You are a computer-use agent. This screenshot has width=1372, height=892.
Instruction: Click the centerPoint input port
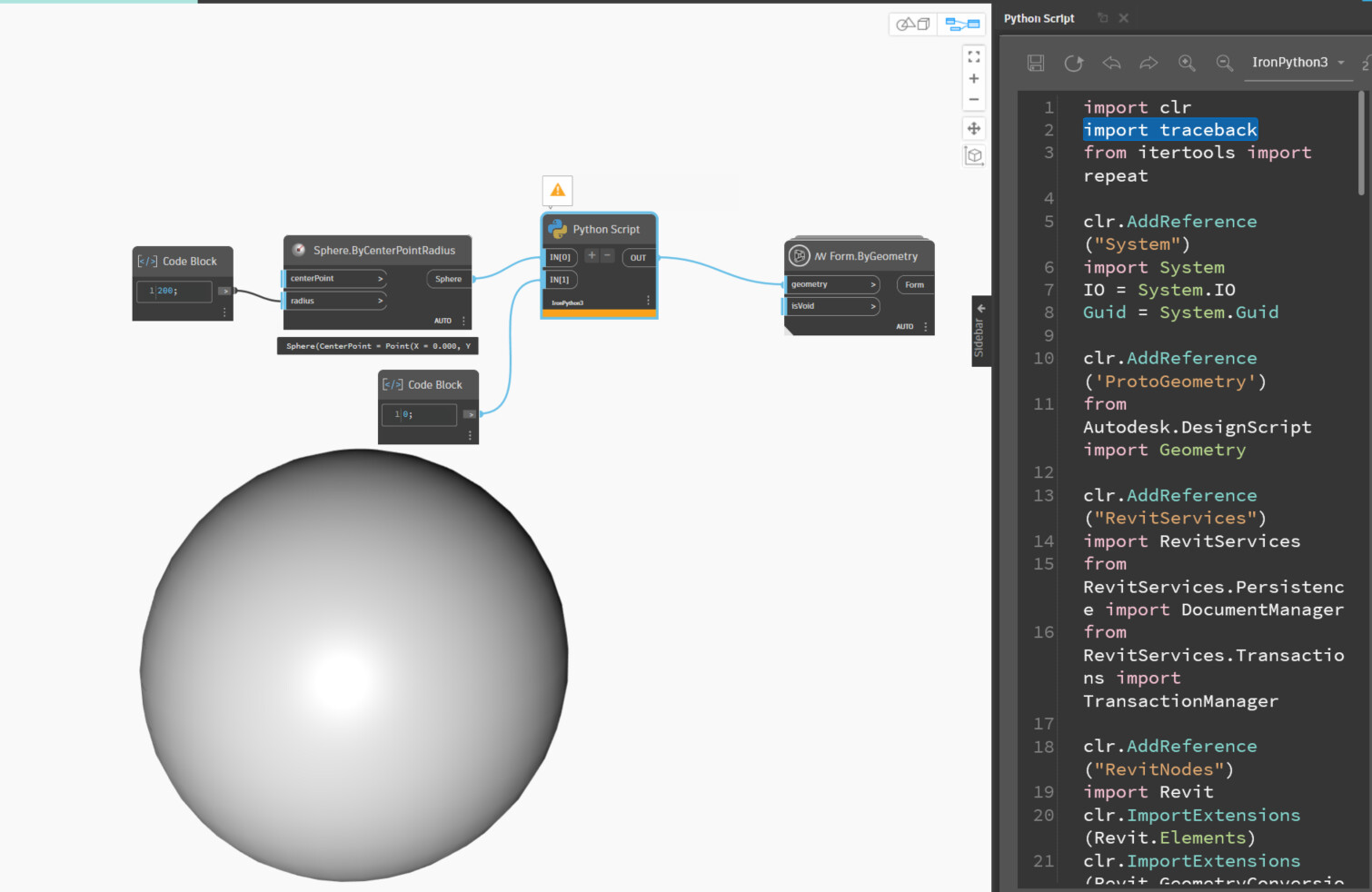click(x=334, y=279)
